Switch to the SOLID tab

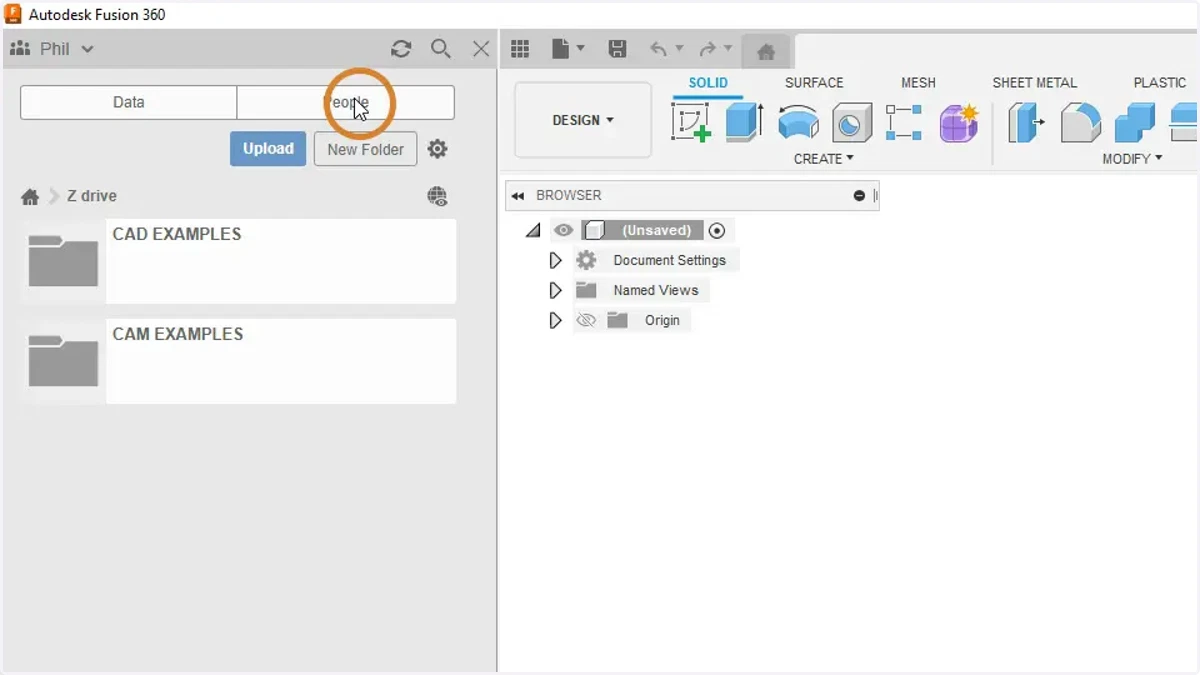click(708, 83)
